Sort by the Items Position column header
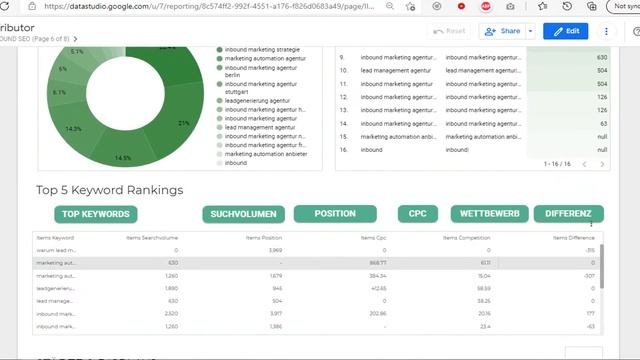This screenshot has width=640, height=360. pyautogui.click(x=264, y=238)
